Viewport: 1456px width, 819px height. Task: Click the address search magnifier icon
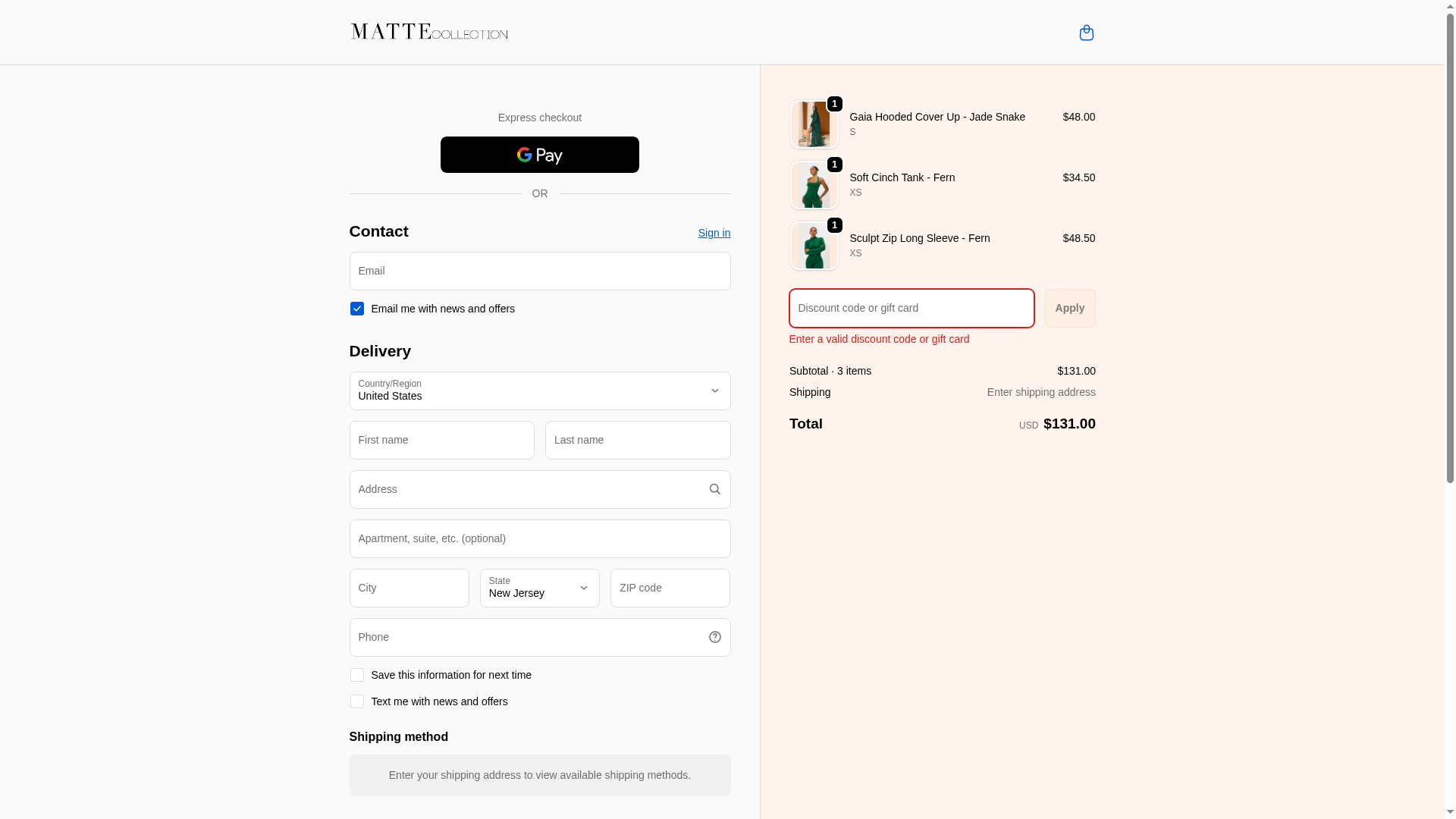pyautogui.click(x=714, y=489)
